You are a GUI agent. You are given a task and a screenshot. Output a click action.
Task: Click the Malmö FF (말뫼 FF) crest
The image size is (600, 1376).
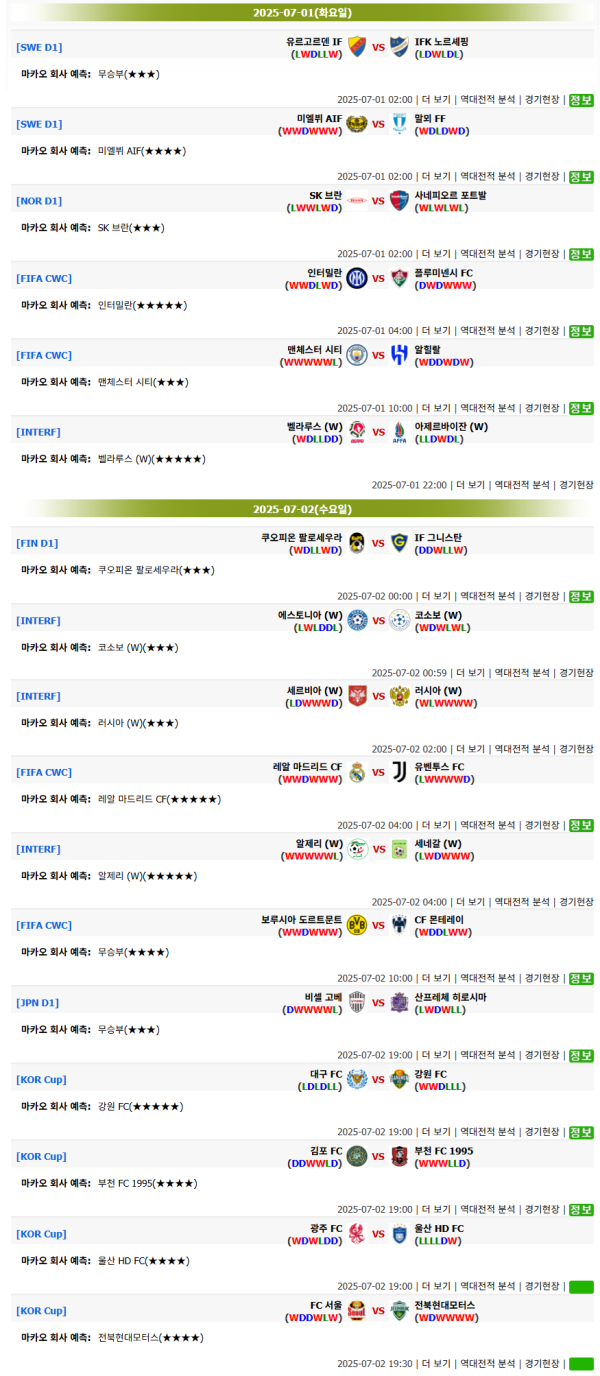399,124
